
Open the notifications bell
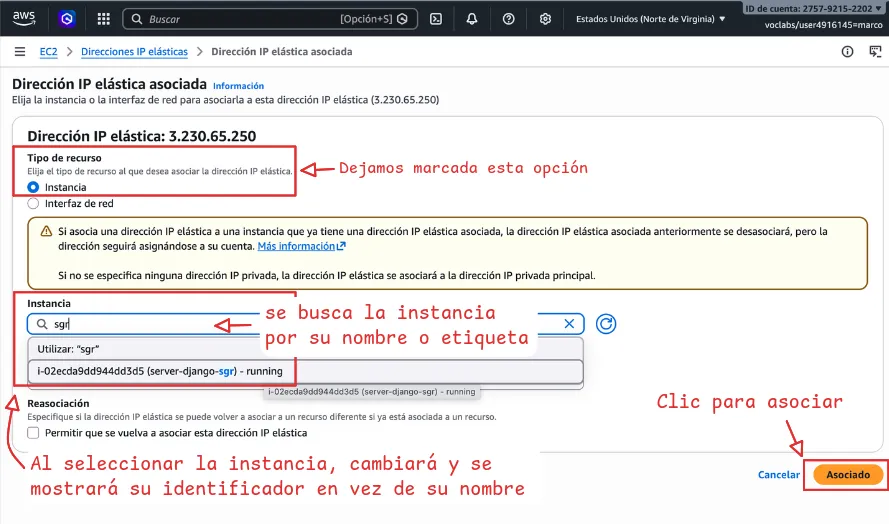coord(472,19)
